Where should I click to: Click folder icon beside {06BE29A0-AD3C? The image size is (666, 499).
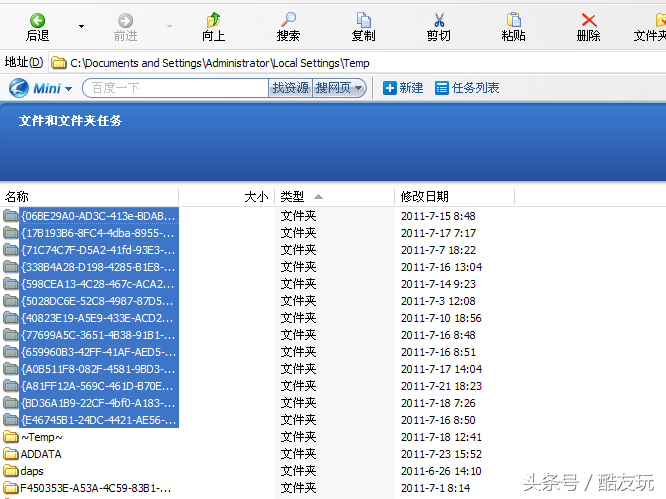(11, 216)
